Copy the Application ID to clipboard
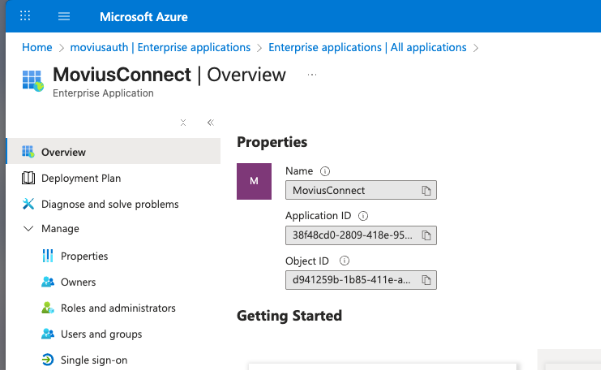Viewport: 601px width, 370px height. [x=426, y=235]
